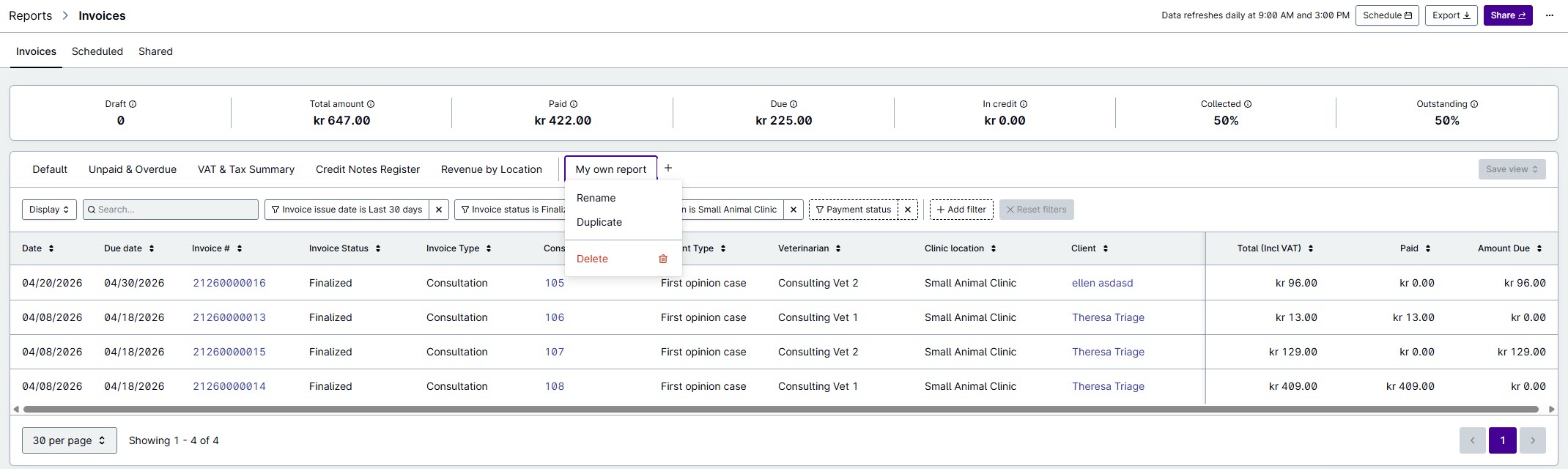1568x469 pixels.
Task: Open the Invoice status filter
Action: [510, 210]
